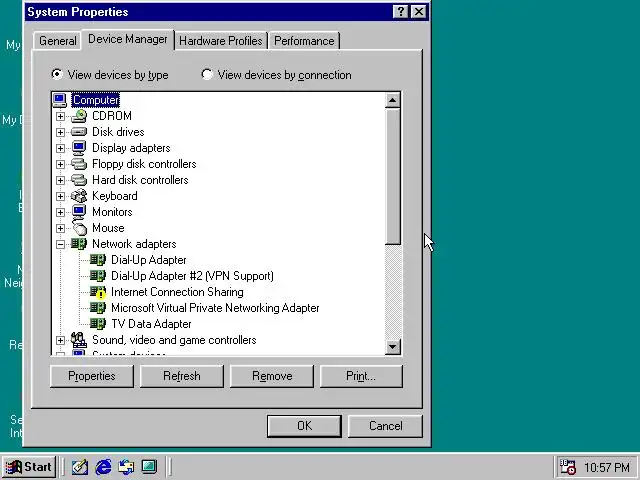Click the Display adapters monitor icon
Viewport: 640px width, 480px height.
point(79,148)
